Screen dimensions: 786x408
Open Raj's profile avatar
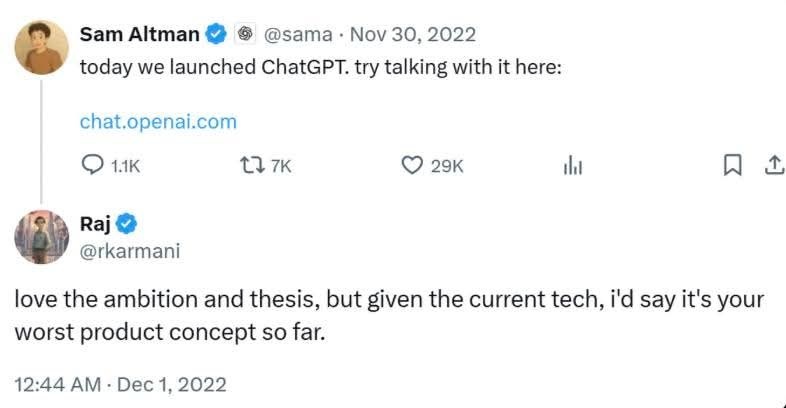pyautogui.click(x=41, y=236)
